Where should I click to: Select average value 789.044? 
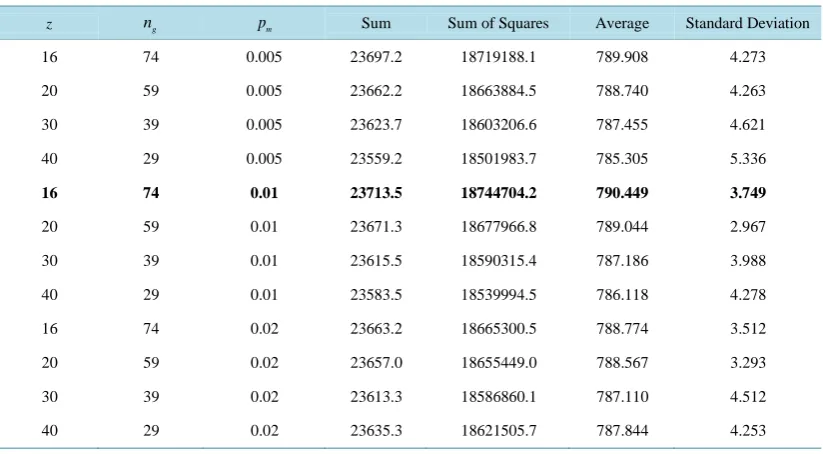pos(622,227)
